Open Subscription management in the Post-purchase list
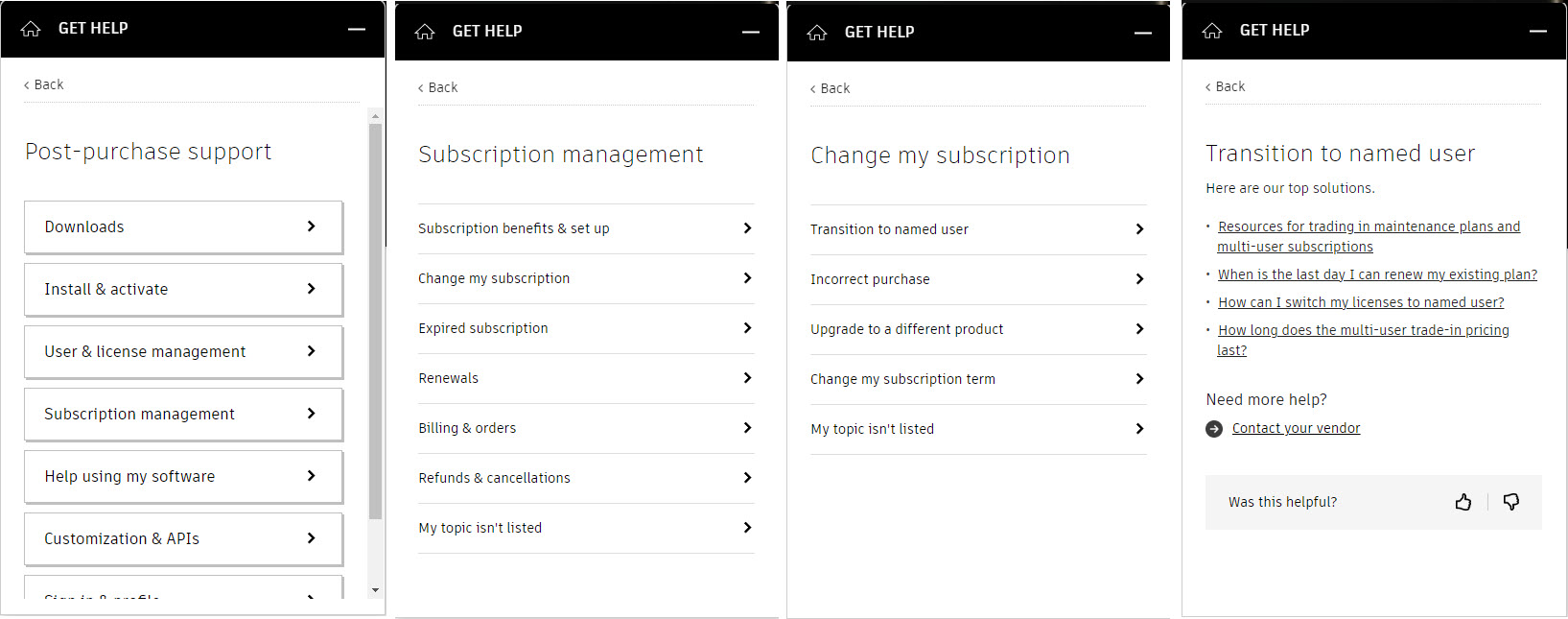 click(x=183, y=415)
